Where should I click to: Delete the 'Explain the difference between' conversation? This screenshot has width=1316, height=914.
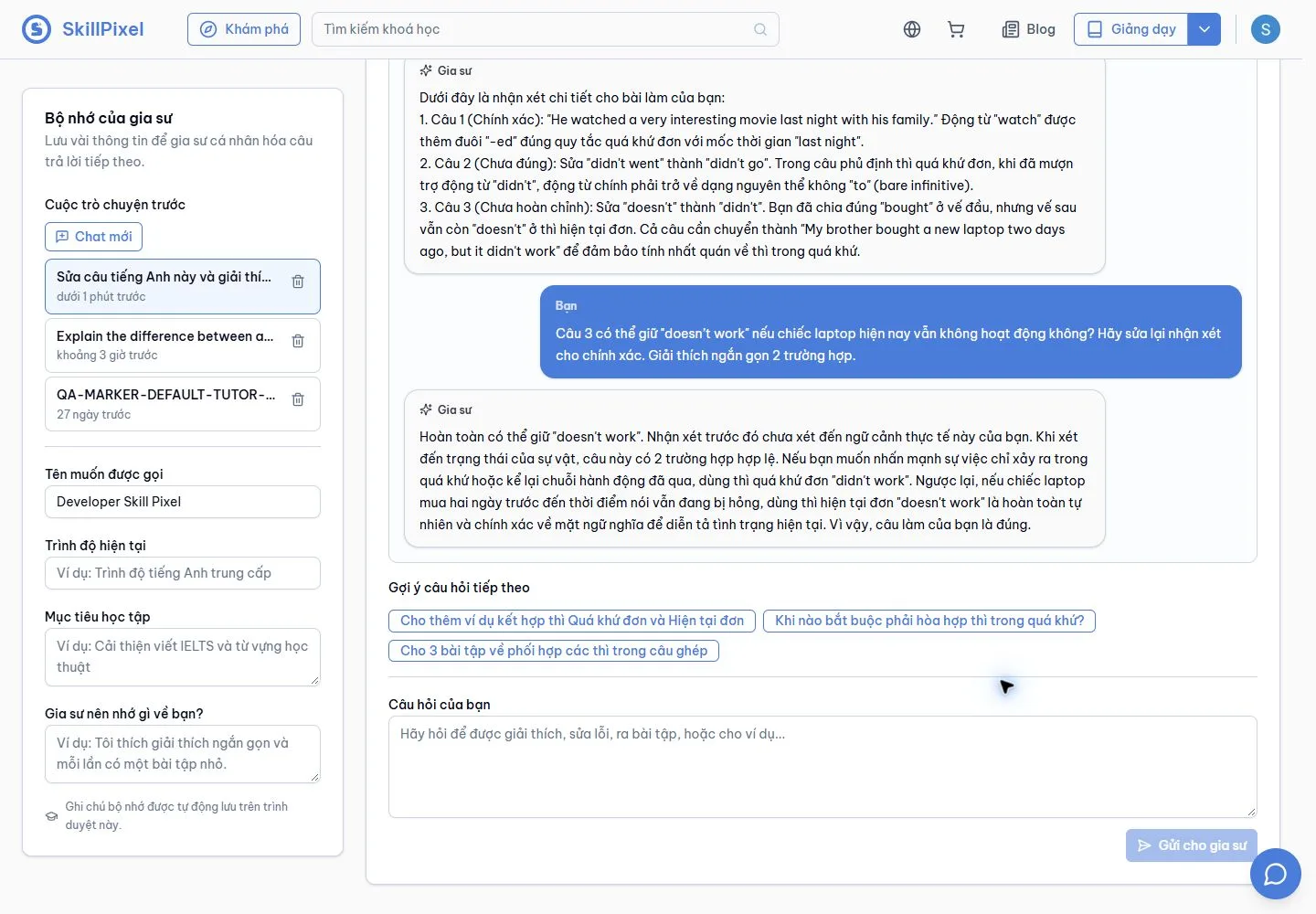298,341
